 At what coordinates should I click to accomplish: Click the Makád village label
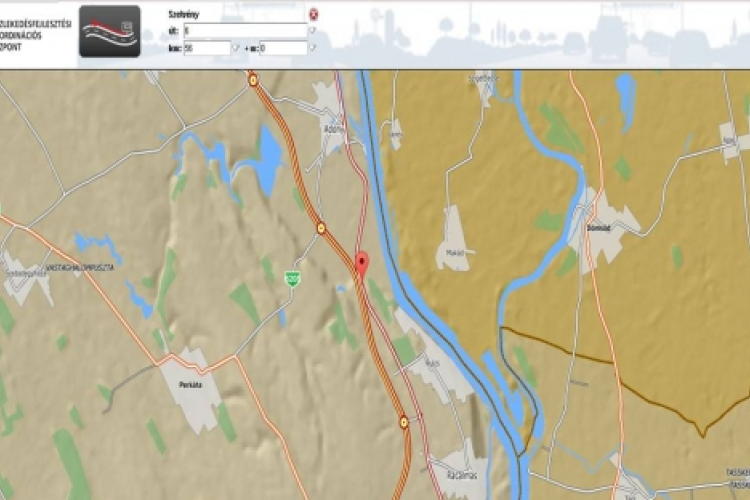pyautogui.click(x=454, y=252)
